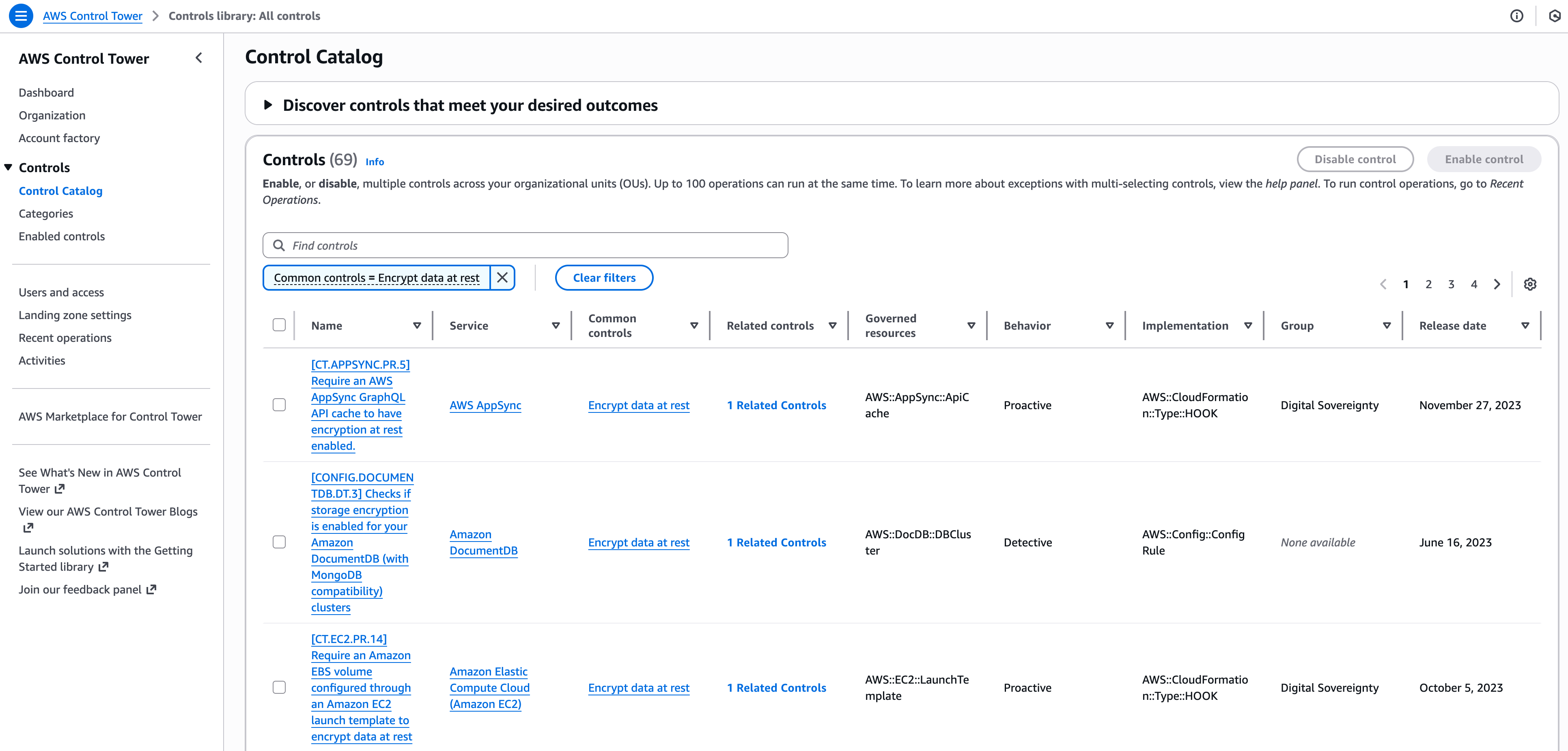Open table preferences gear icon
Screen dimensions: 1568x751
click(x=1530, y=285)
